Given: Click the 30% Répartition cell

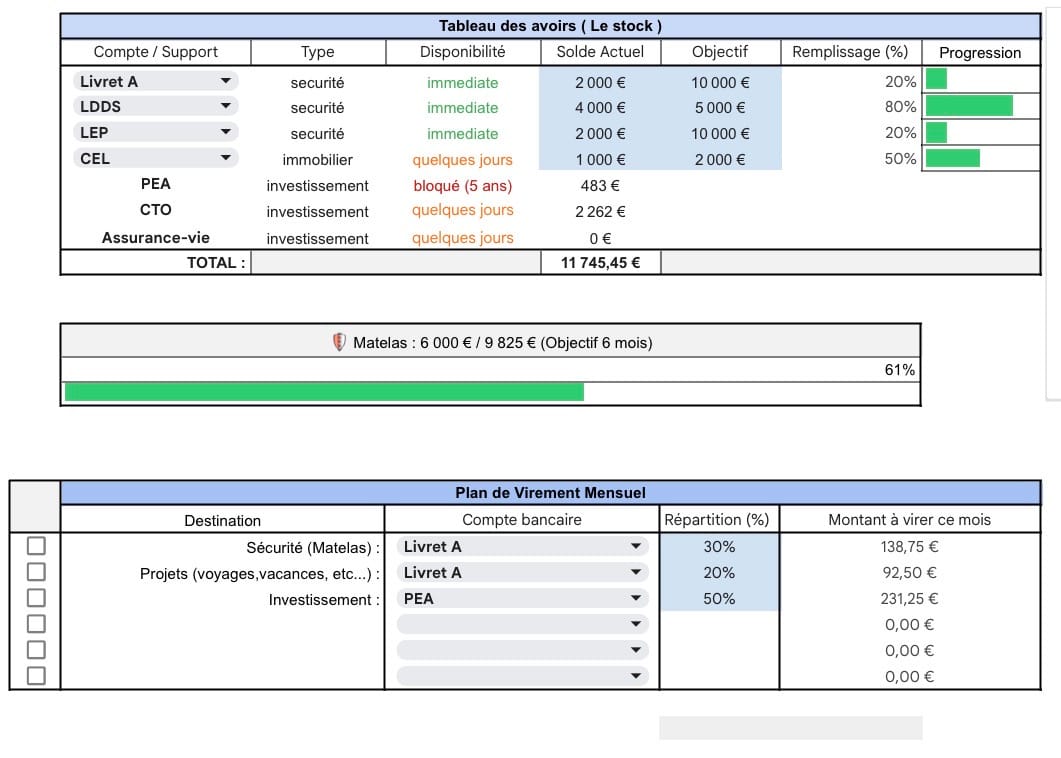Looking at the screenshot, I should tap(719, 547).
